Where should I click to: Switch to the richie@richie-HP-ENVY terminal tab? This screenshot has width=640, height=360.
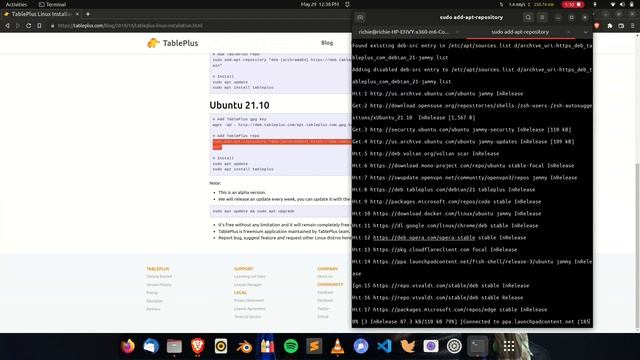pos(404,32)
